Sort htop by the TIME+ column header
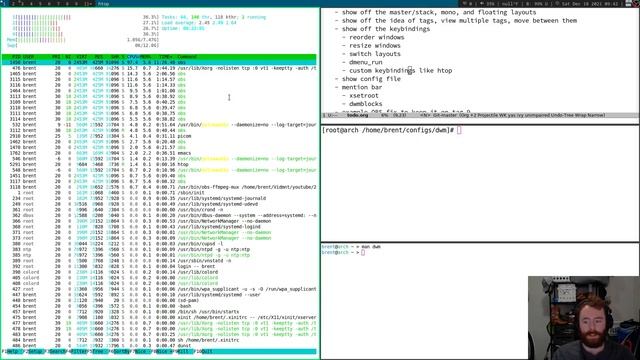The width and height of the screenshot is (640, 360). click(x=165, y=57)
